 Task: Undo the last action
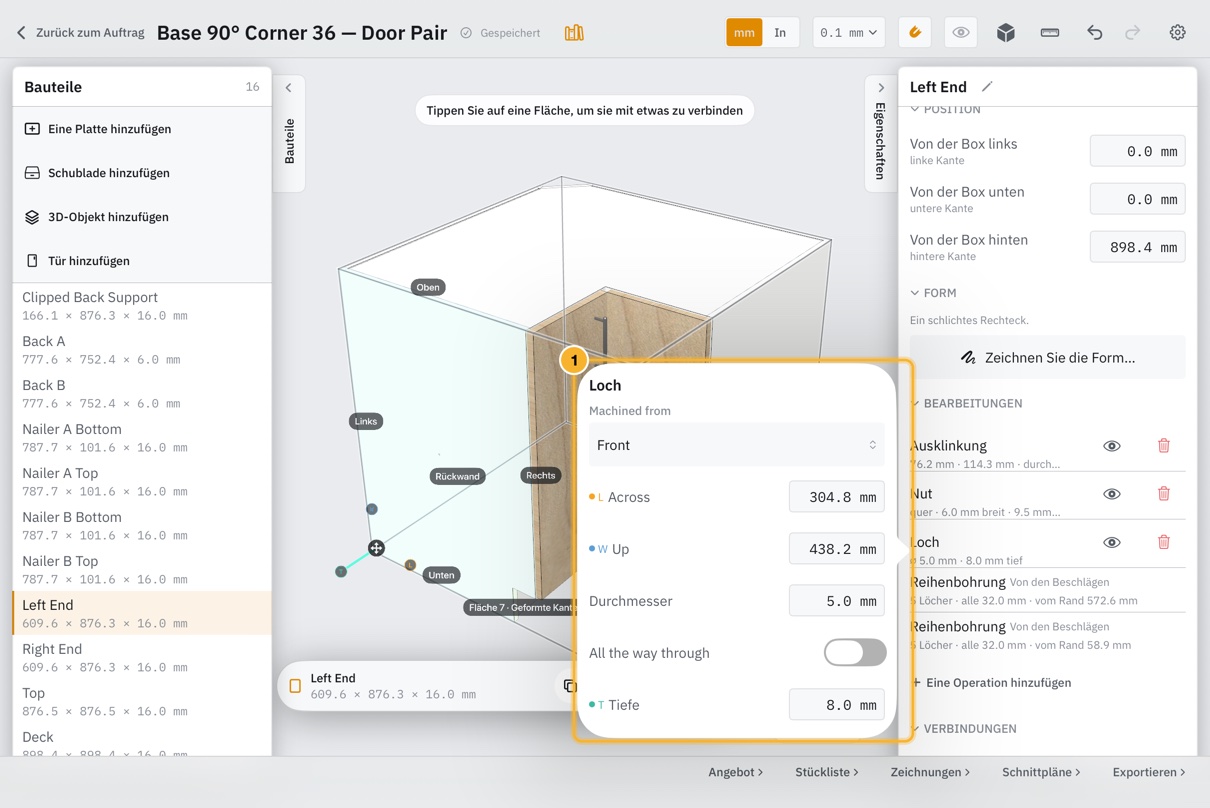click(x=1095, y=33)
